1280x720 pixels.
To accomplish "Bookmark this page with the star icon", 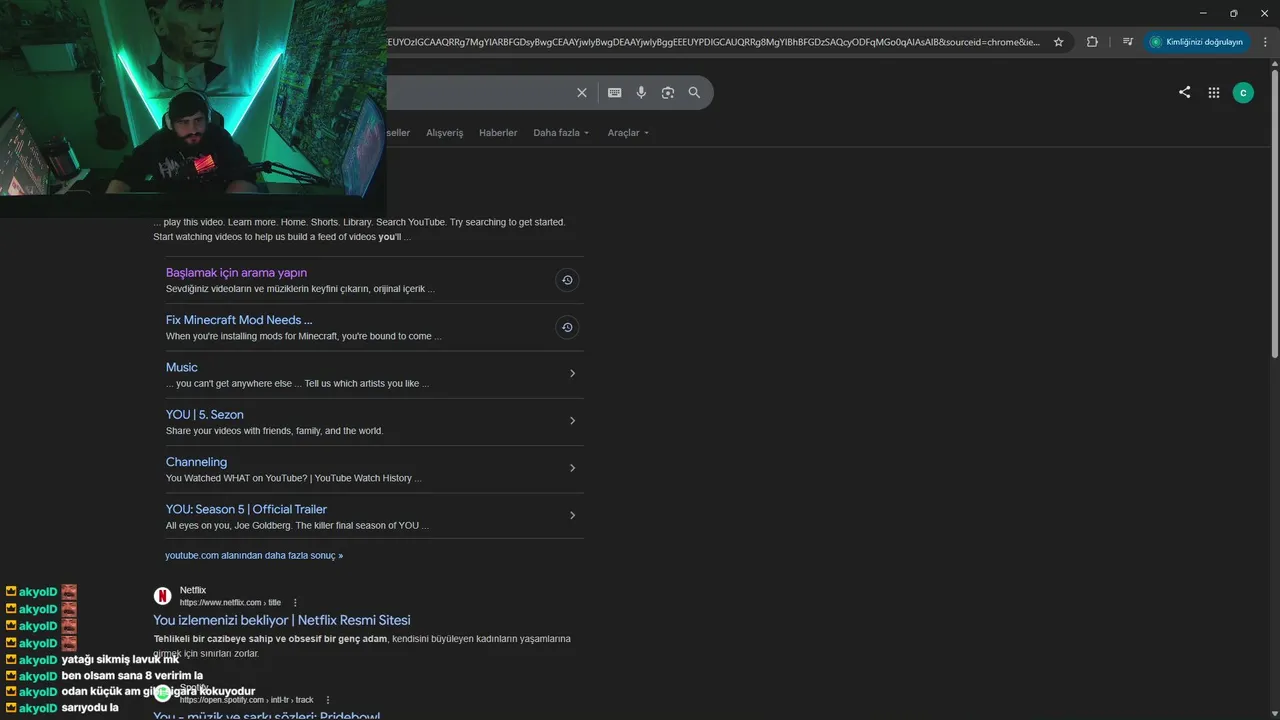I will click(1059, 42).
